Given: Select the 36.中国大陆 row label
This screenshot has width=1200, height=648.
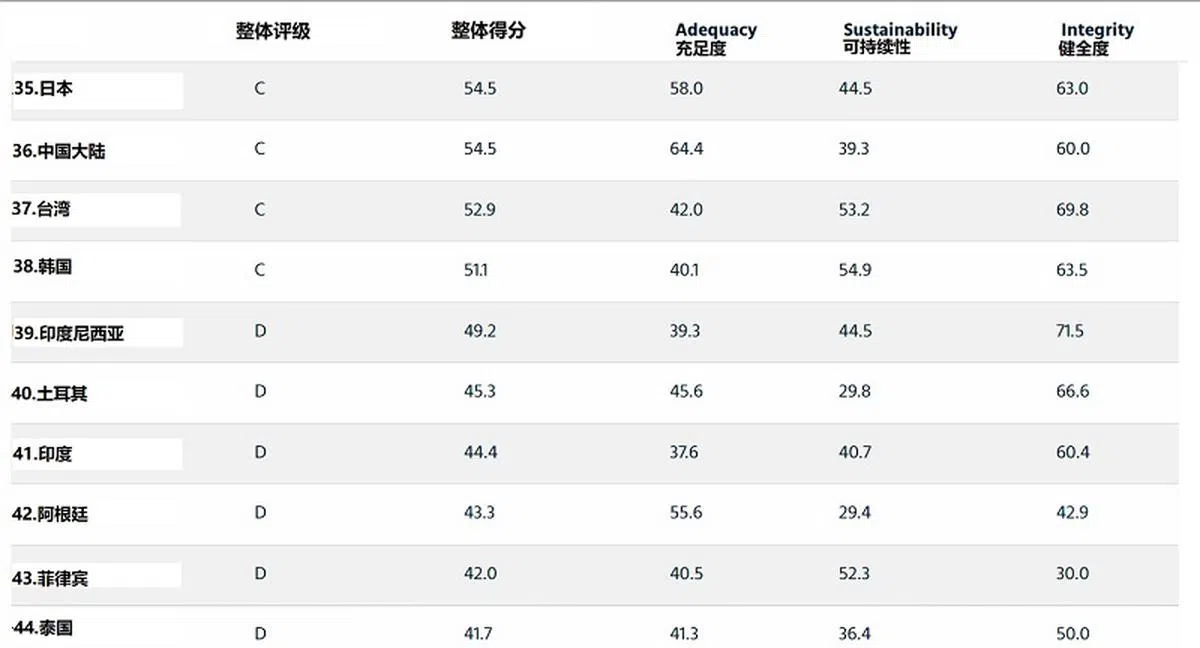Looking at the screenshot, I should tap(59, 151).
